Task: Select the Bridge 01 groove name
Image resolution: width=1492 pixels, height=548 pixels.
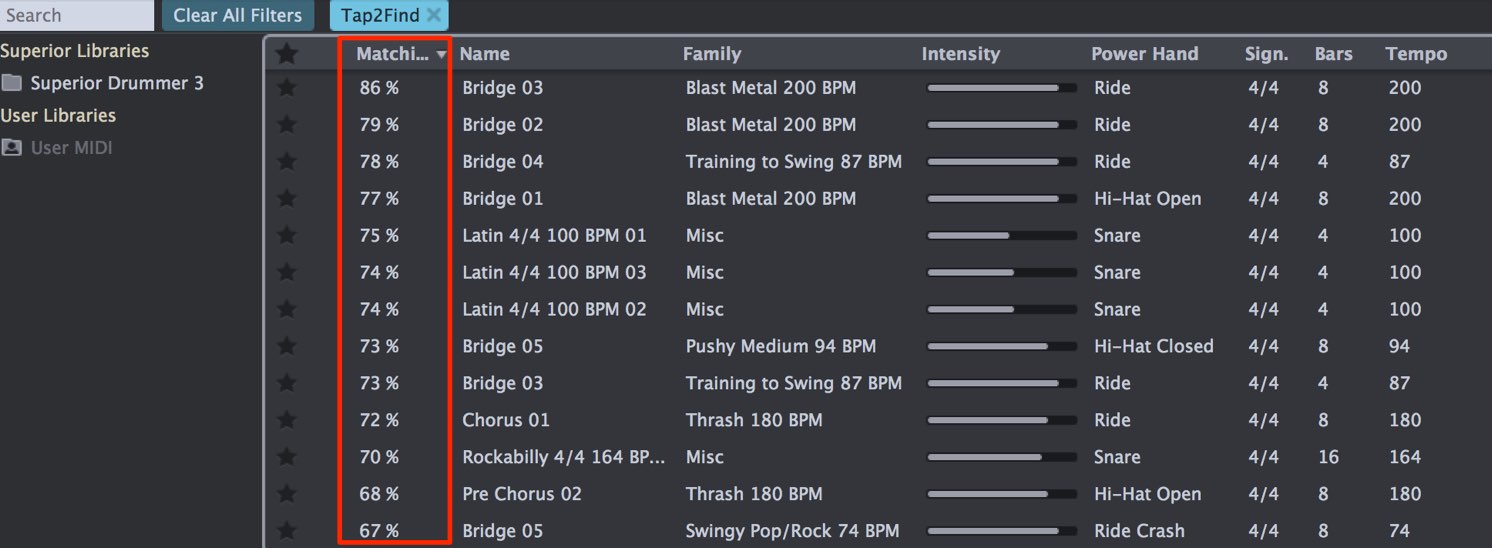Action: [x=503, y=199]
